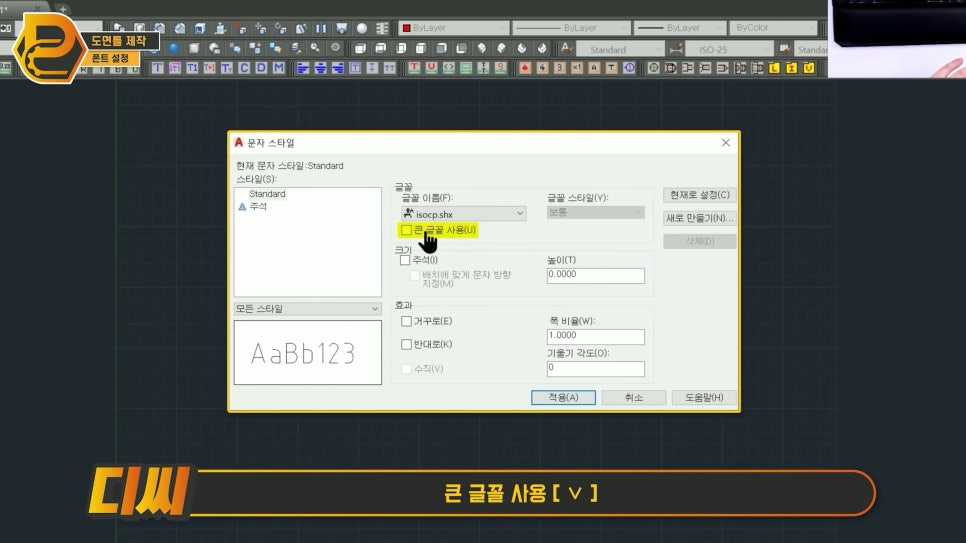Click the yellow I toolbar icon
966x543 pixels.
click(x=792, y=68)
